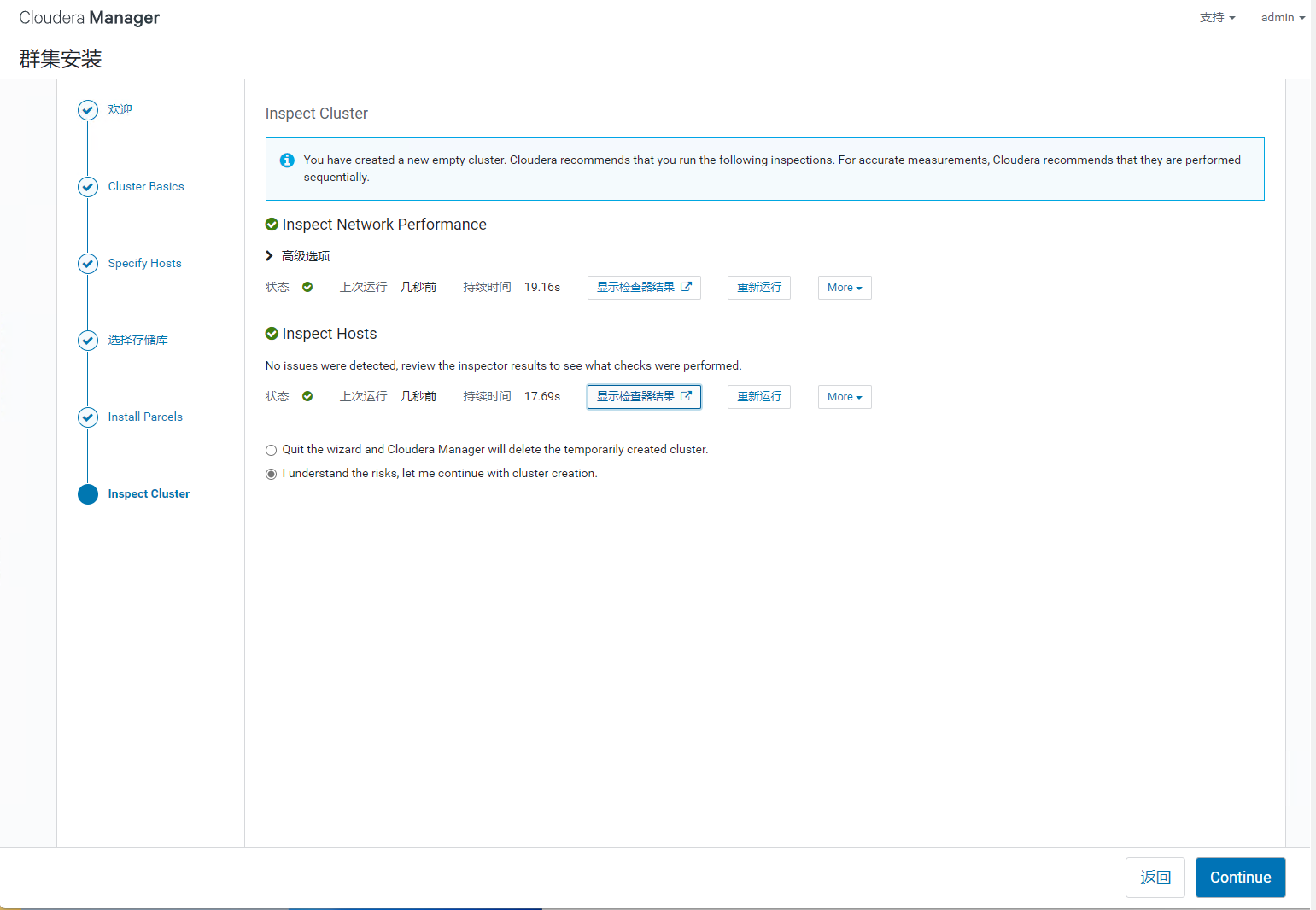Show inspector results for Inspect Hosts

click(644, 397)
